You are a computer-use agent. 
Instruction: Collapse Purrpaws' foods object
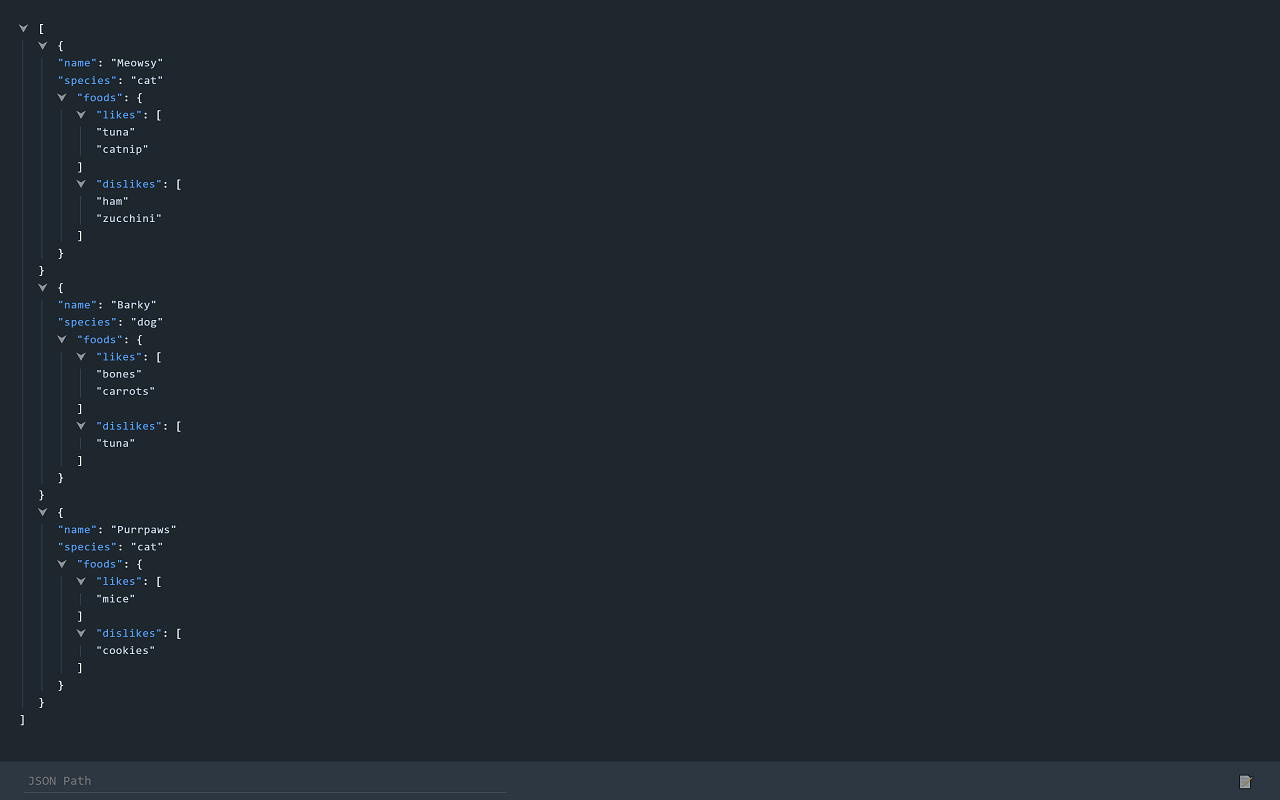tap(62, 564)
